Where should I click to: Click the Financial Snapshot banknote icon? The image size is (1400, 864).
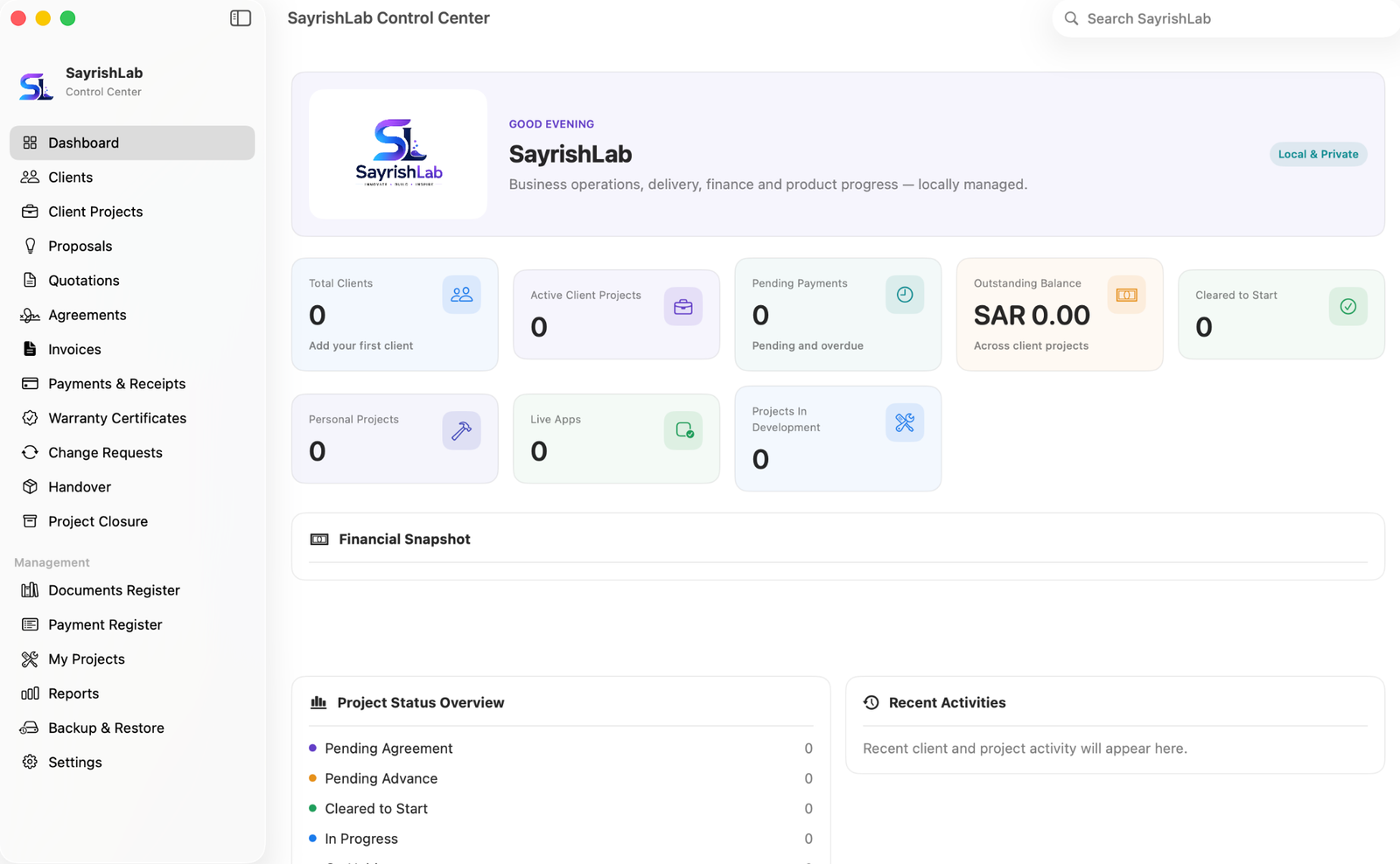(x=319, y=540)
